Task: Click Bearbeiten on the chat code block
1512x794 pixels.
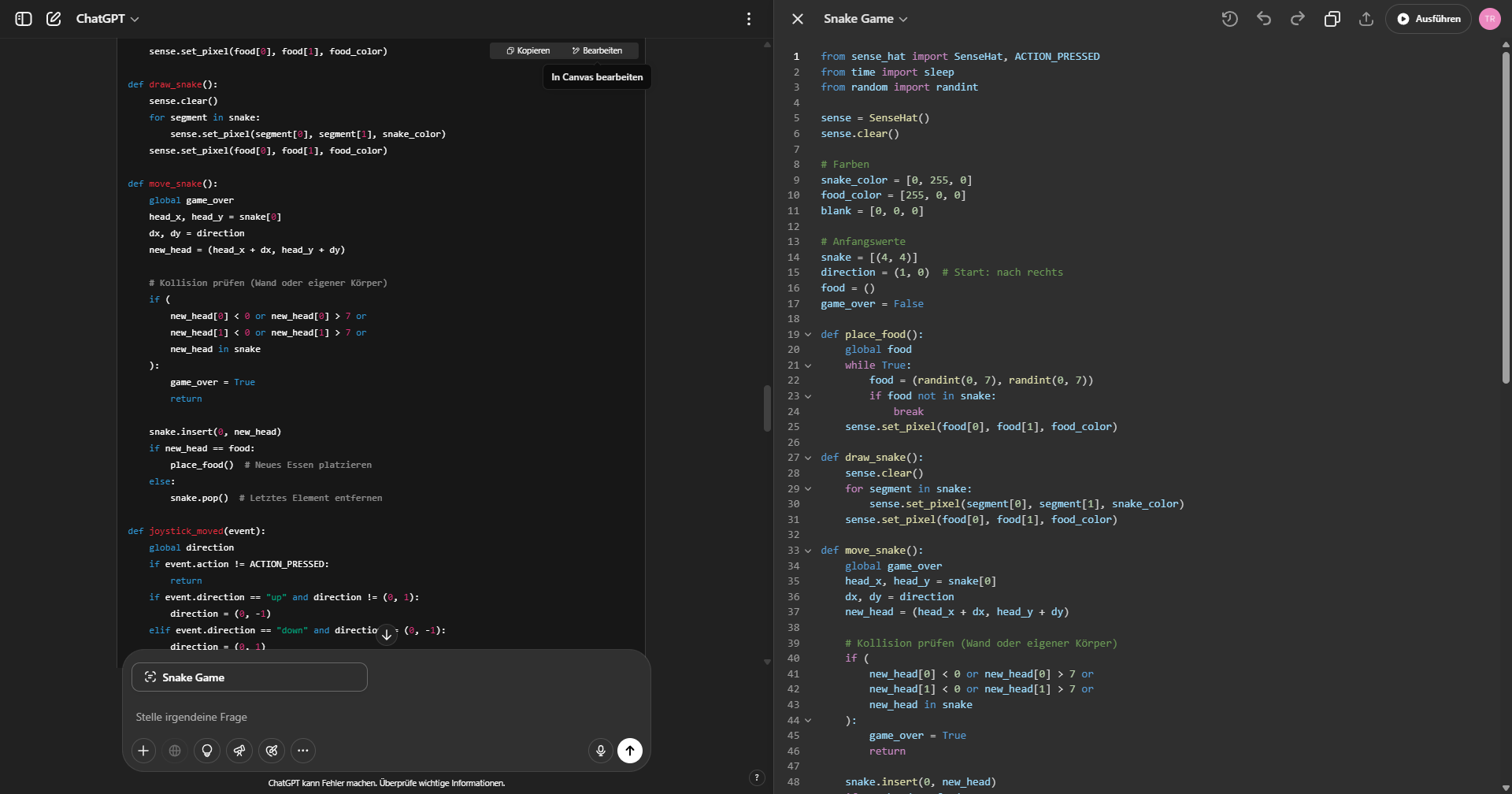Action: [x=597, y=50]
